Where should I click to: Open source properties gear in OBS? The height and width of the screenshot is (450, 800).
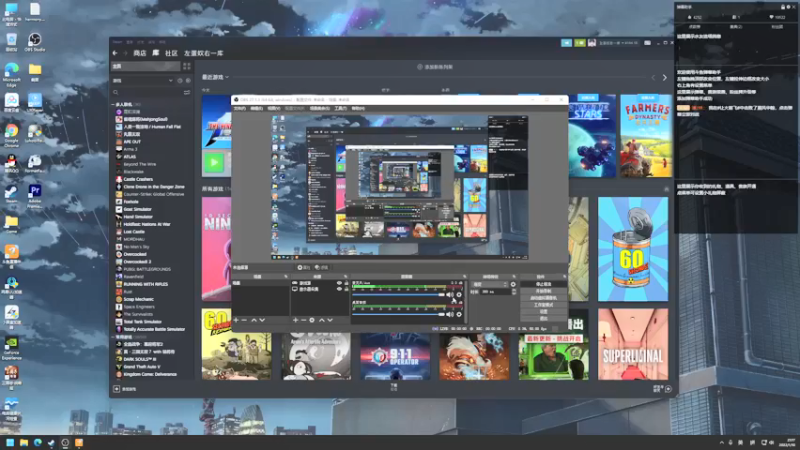point(312,320)
